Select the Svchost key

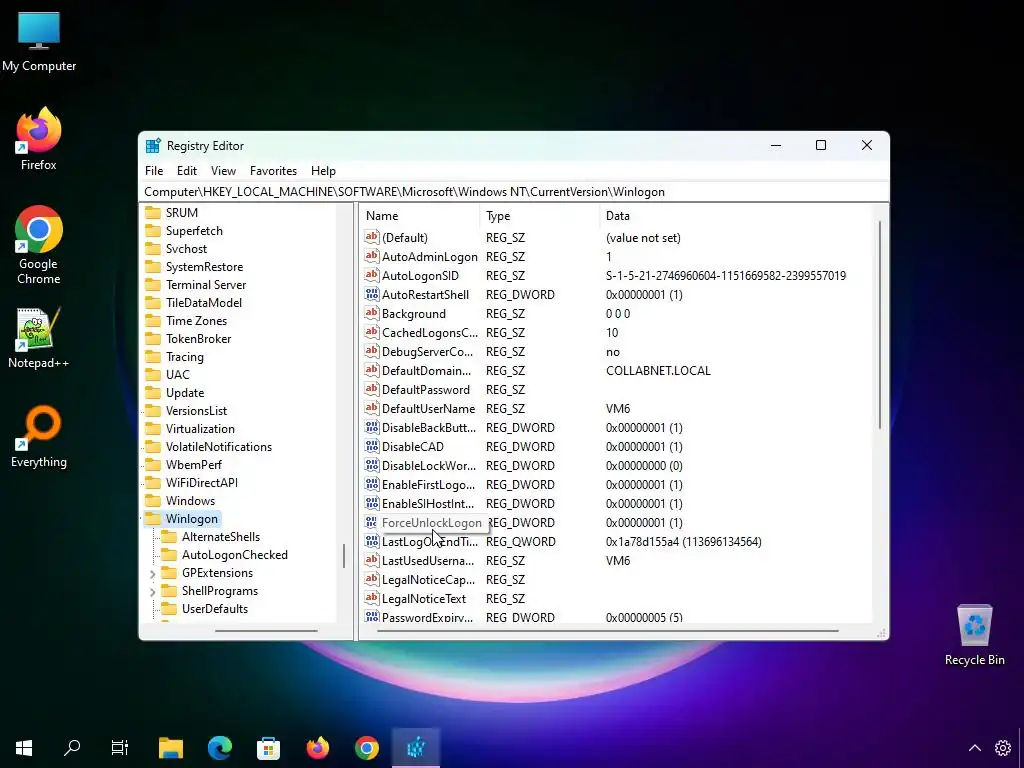[186, 249]
